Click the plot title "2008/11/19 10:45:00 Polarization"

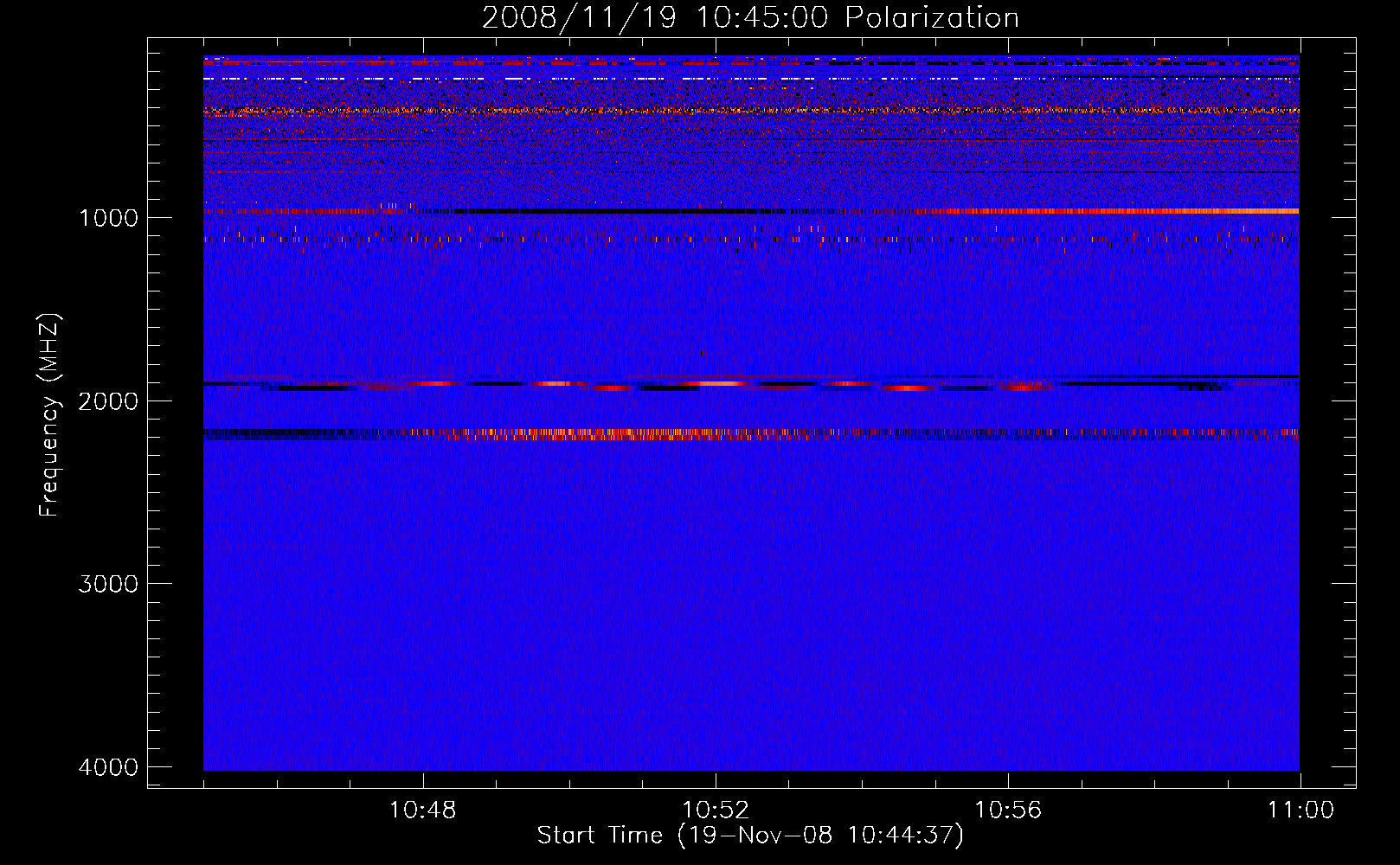tap(750, 17)
